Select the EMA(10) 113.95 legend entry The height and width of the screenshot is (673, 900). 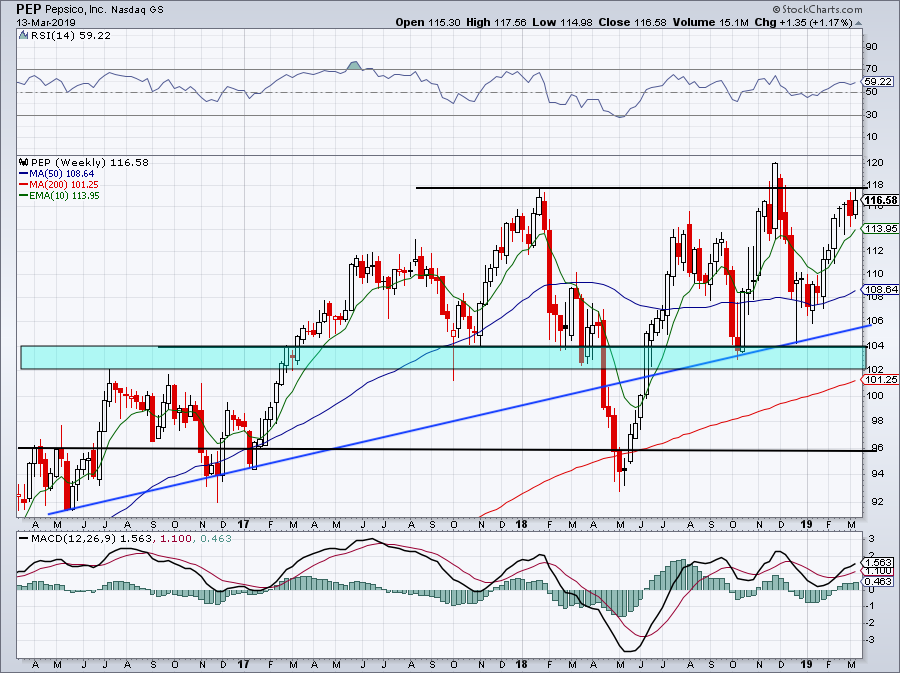pos(65,195)
